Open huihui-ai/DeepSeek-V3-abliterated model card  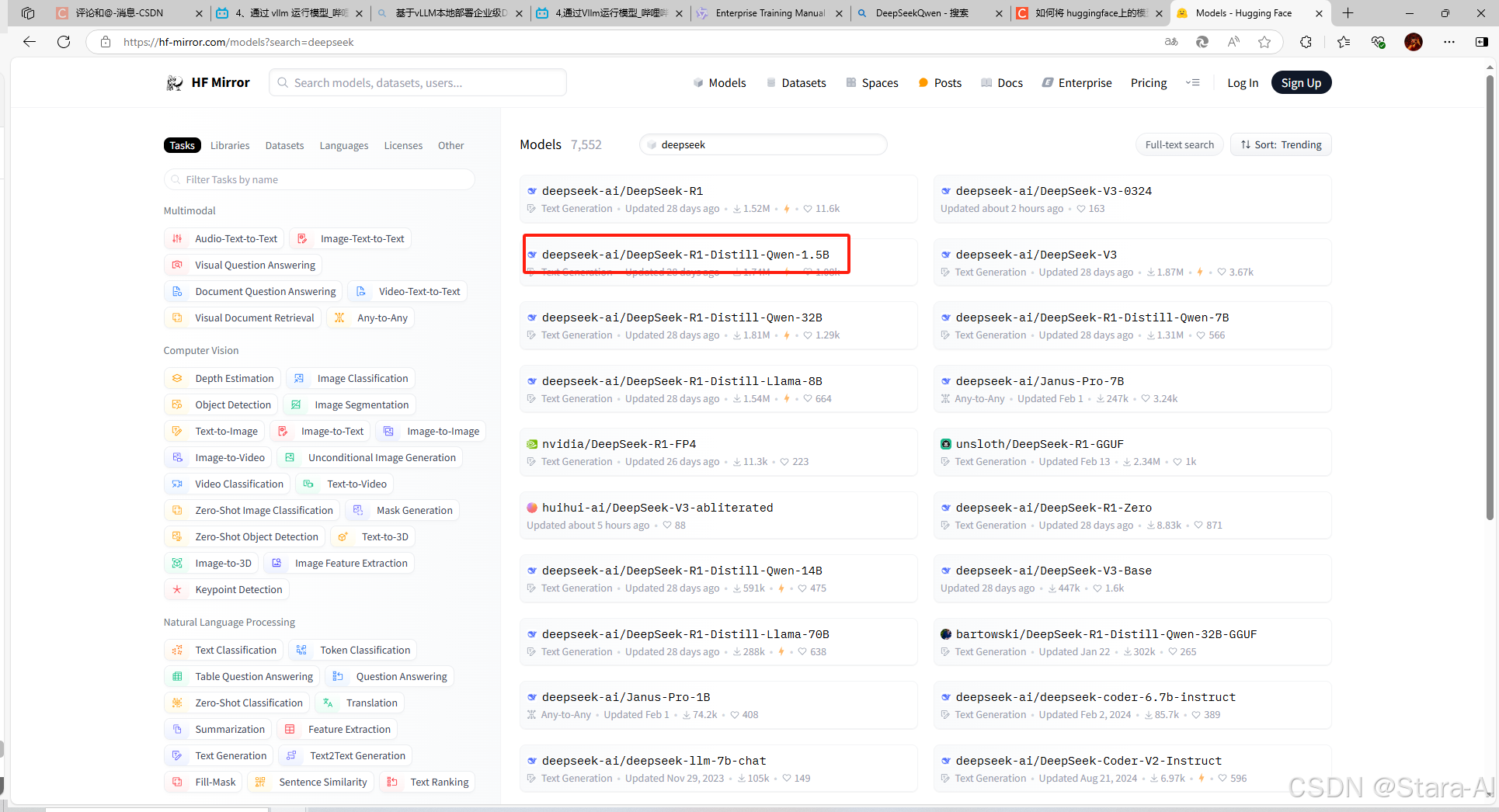point(718,515)
